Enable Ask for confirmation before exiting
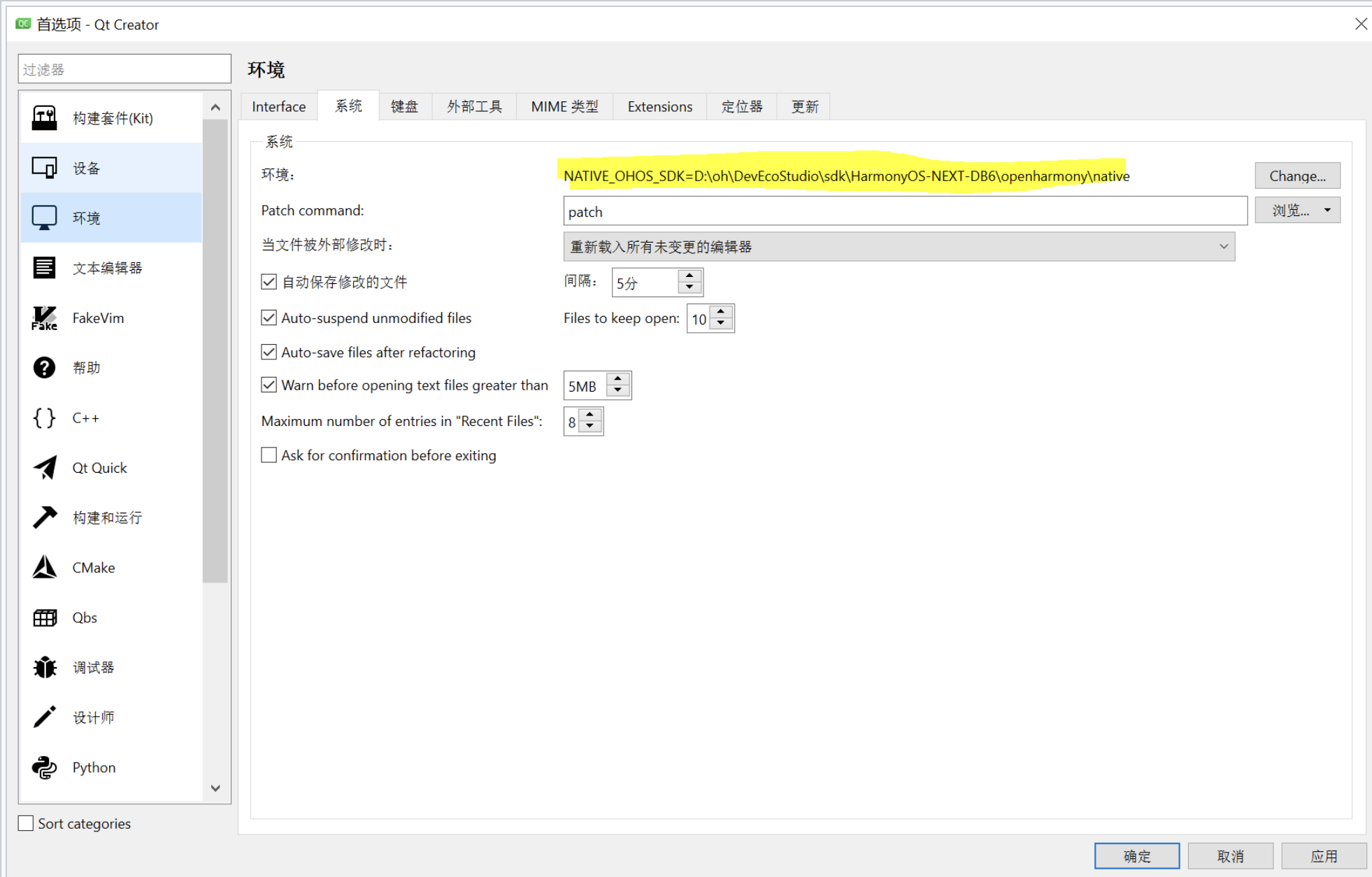Image resolution: width=1372 pixels, height=877 pixels. (269, 455)
